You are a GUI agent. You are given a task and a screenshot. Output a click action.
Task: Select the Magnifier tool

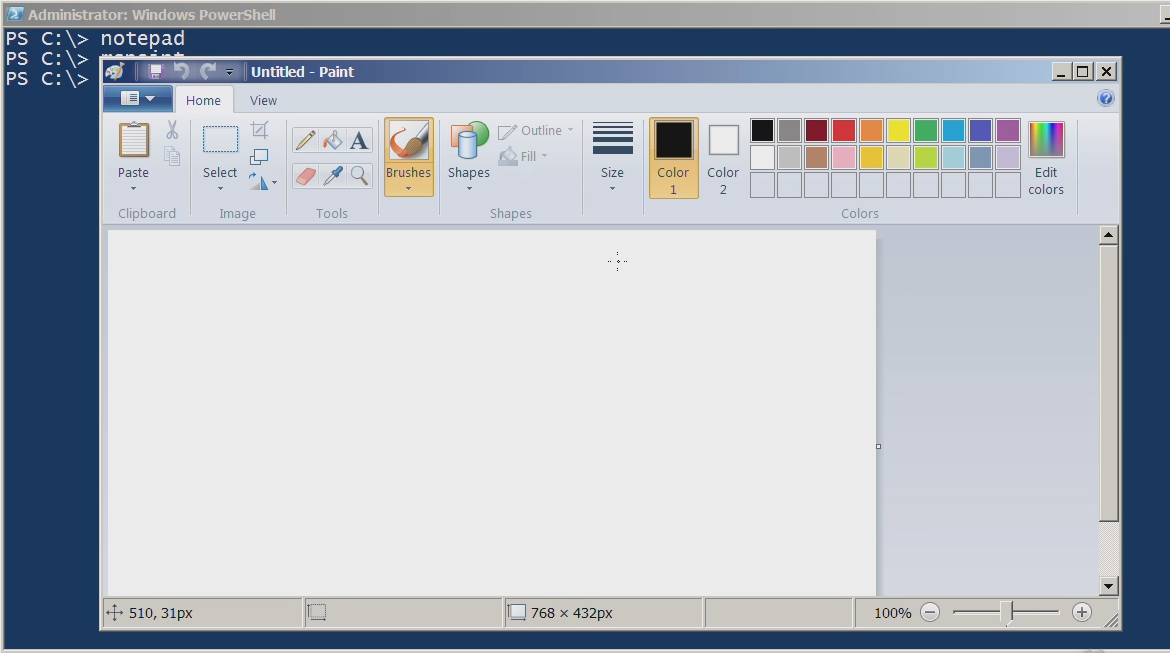(359, 175)
